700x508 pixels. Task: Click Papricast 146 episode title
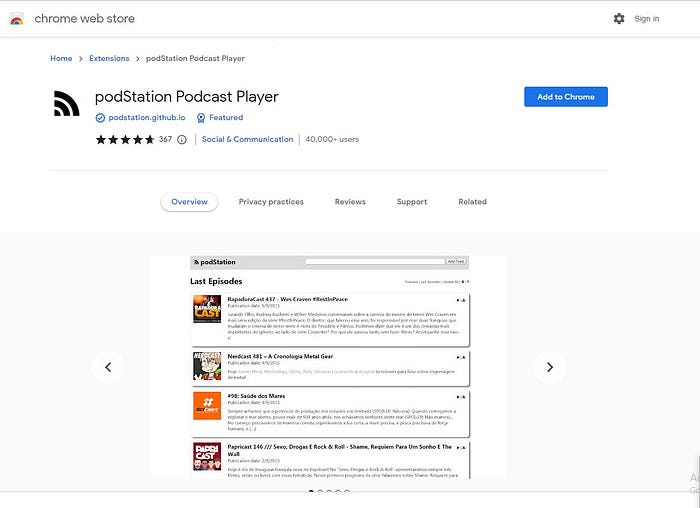[339, 450]
